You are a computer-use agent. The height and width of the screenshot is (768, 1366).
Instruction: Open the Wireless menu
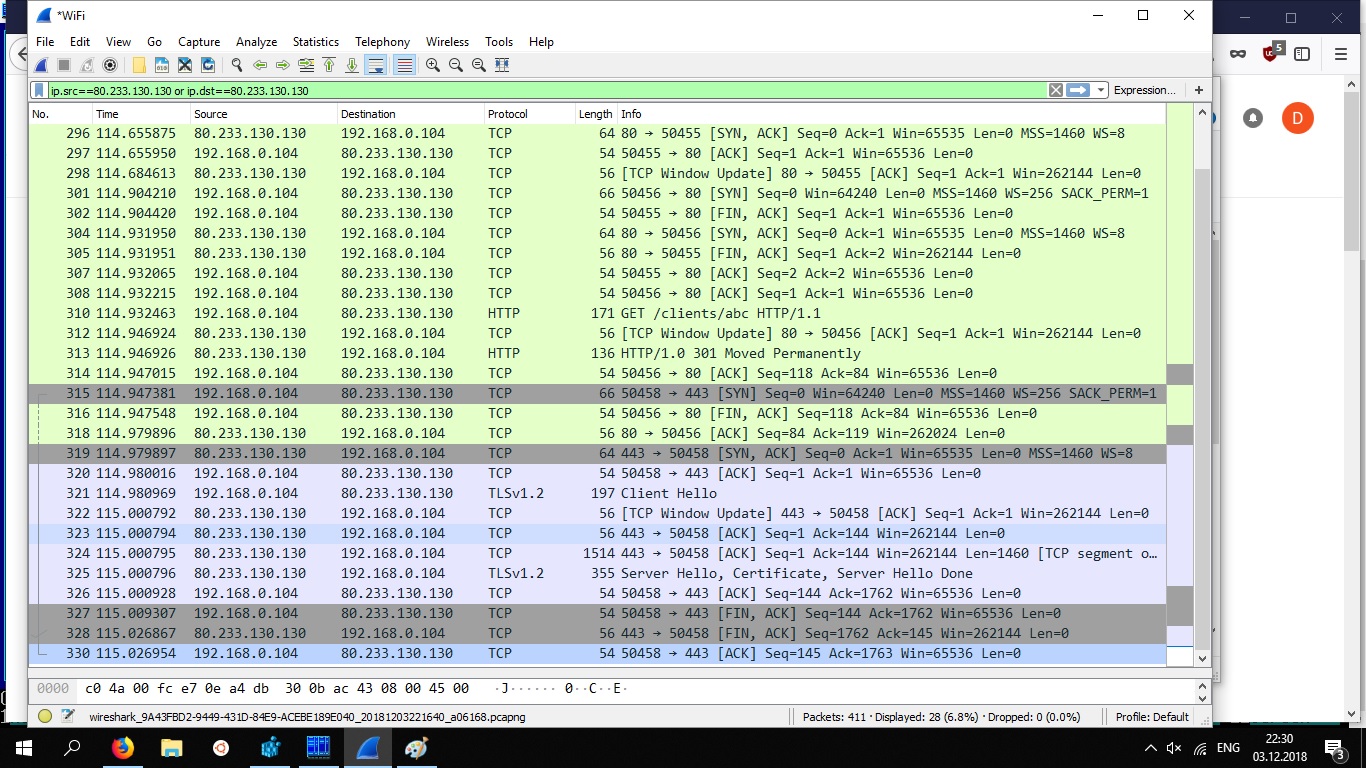(447, 42)
